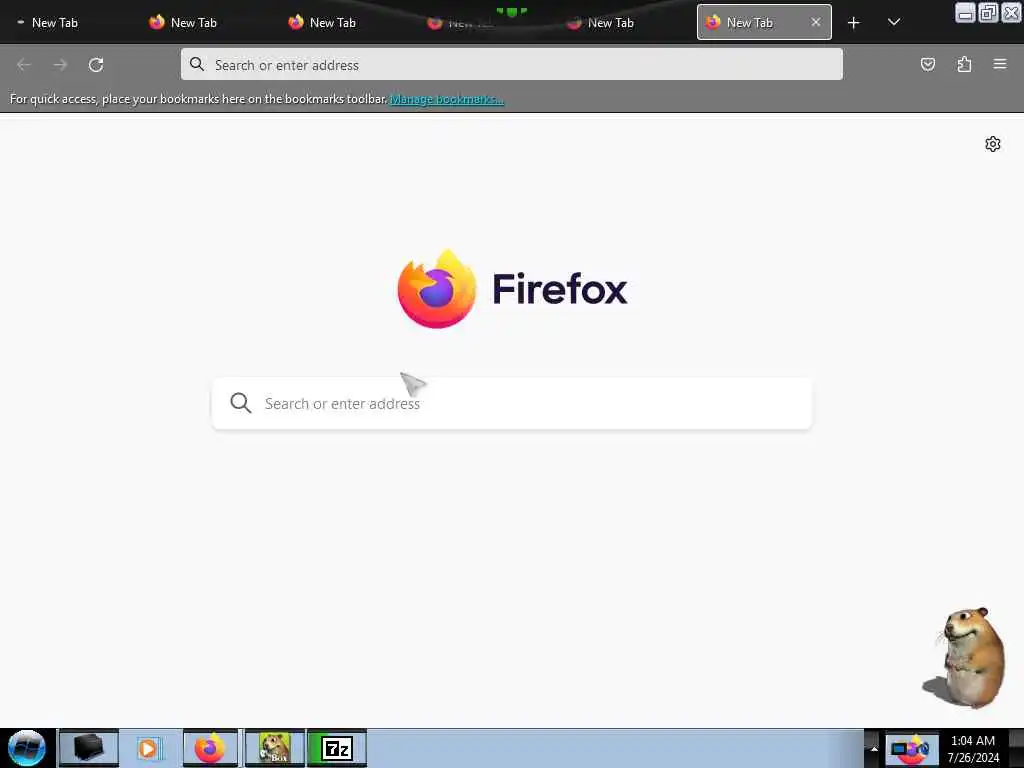Open the Box animal icon in taskbar
The height and width of the screenshot is (768, 1024).
pos(275,748)
